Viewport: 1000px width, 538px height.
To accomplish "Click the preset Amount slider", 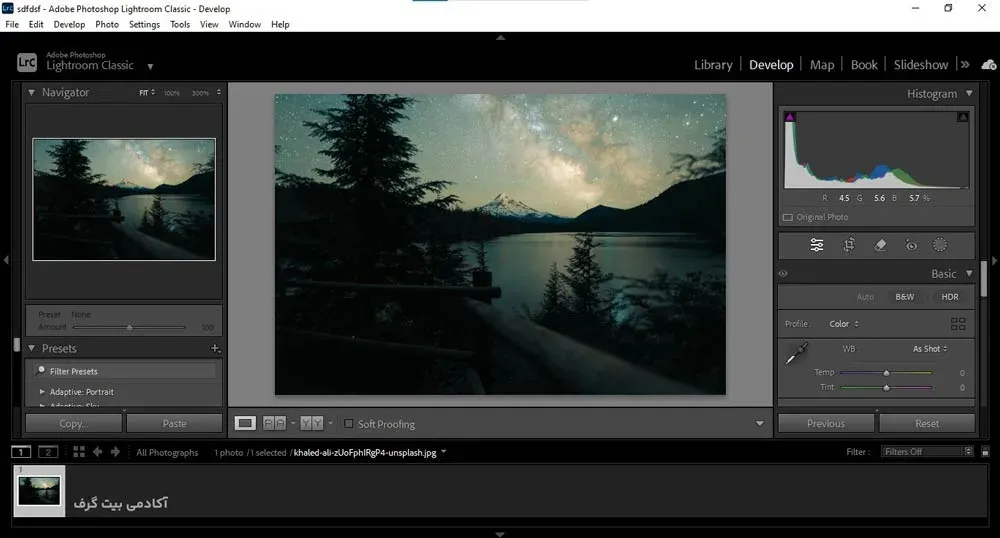I will [129, 327].
